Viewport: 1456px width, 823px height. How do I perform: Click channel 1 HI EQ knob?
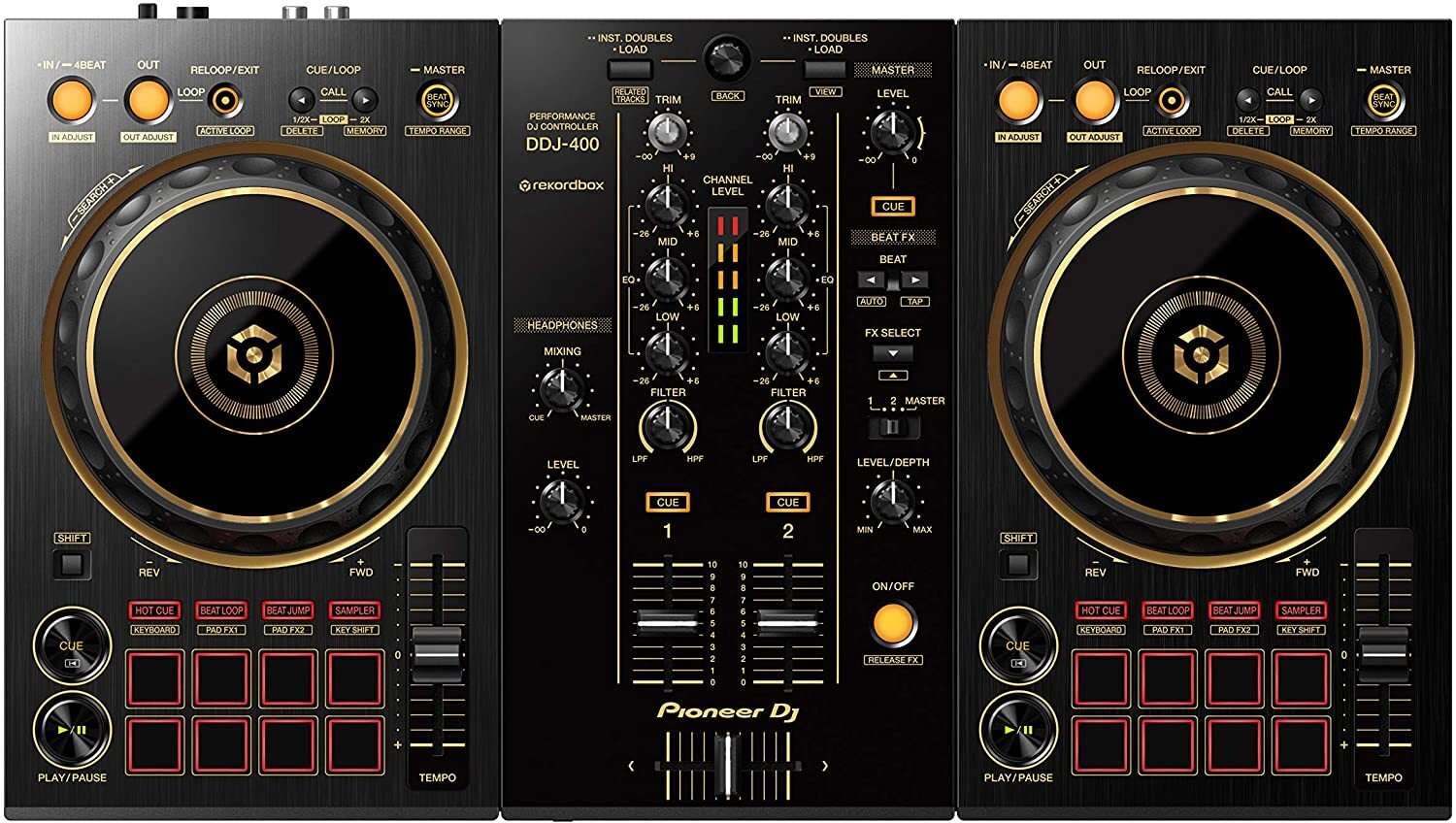668,205
